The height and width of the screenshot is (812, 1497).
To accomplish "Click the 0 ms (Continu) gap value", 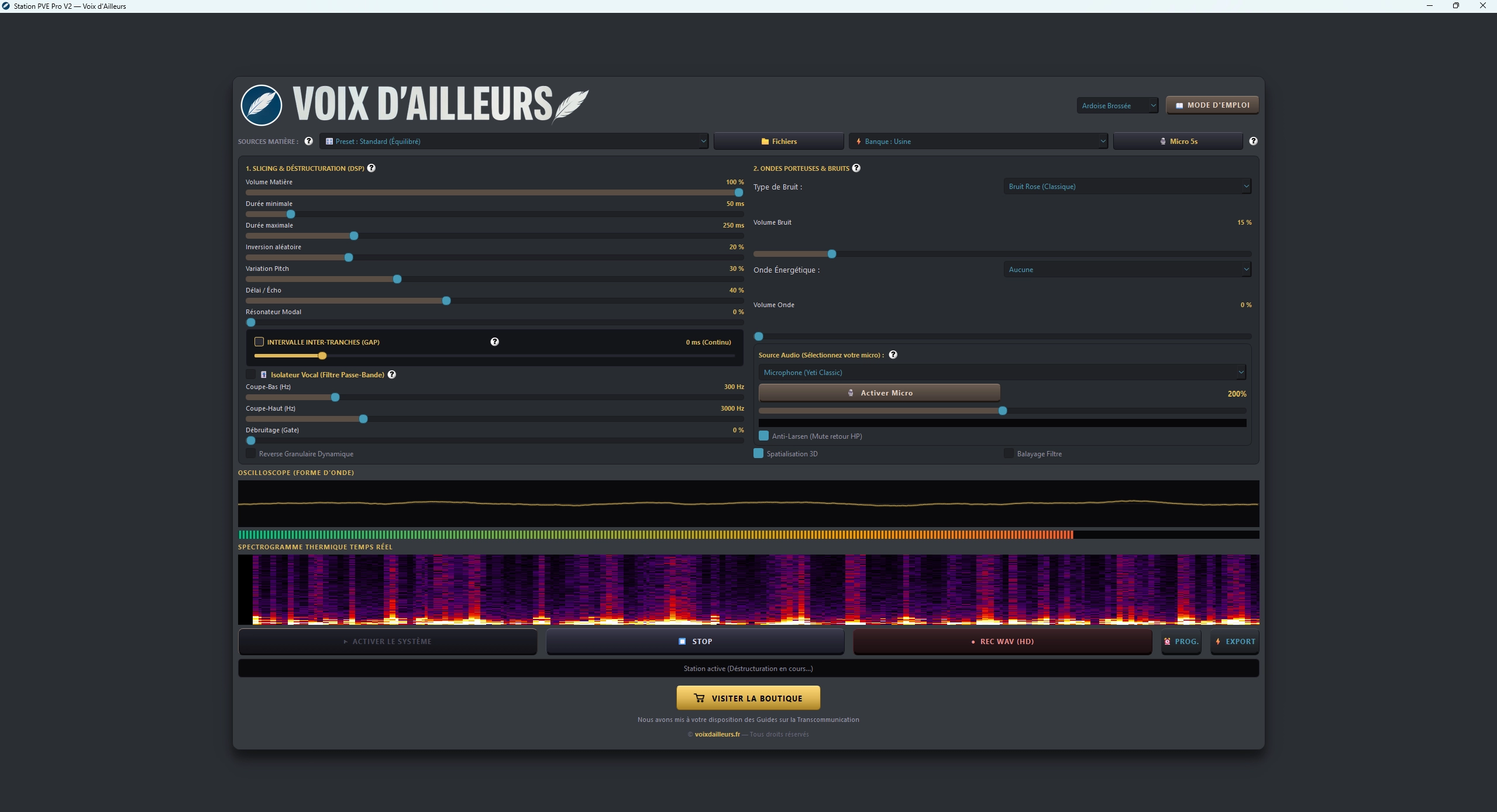I will [x=708, y=342].
